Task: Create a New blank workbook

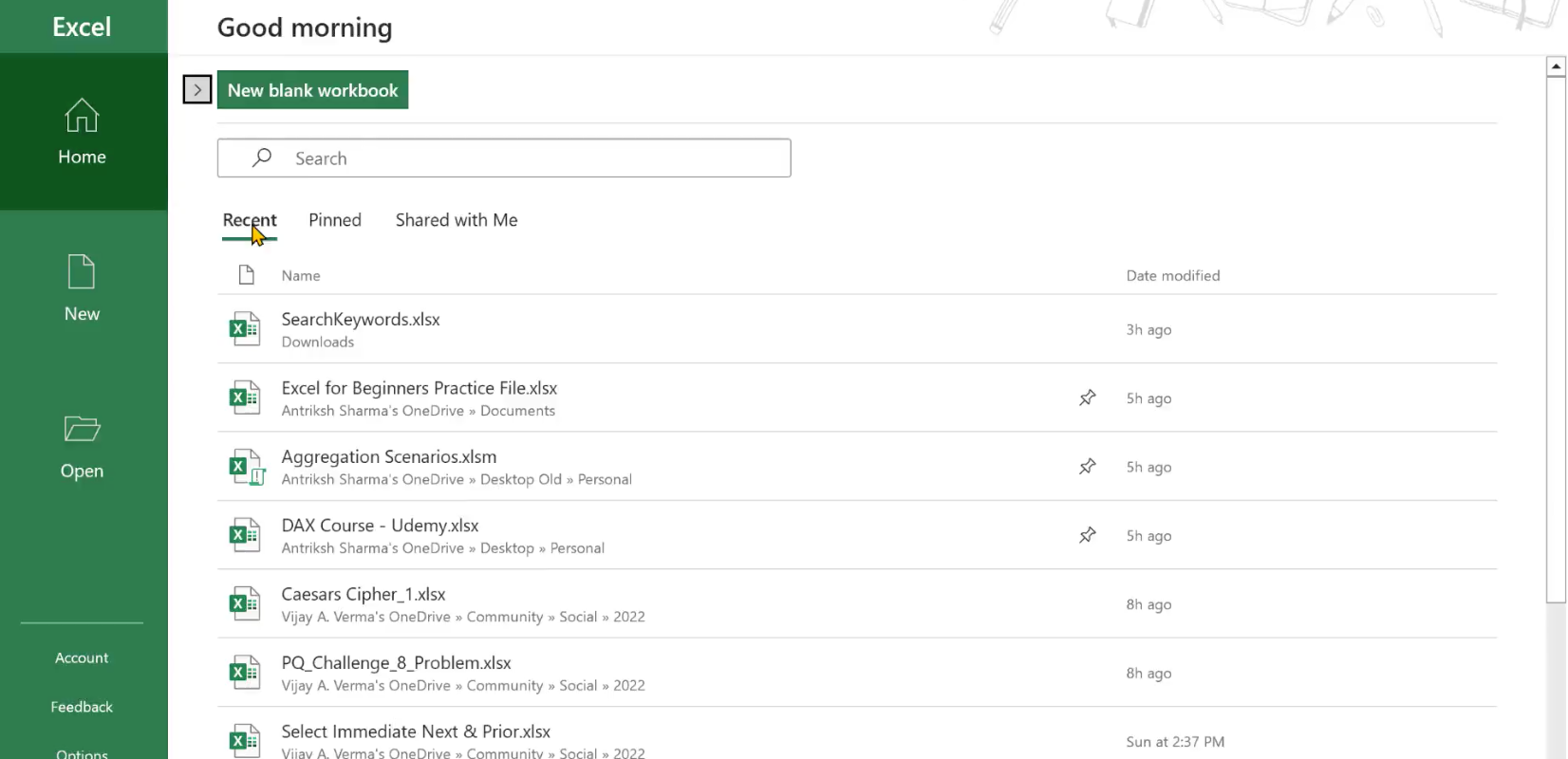Action: 312,90
